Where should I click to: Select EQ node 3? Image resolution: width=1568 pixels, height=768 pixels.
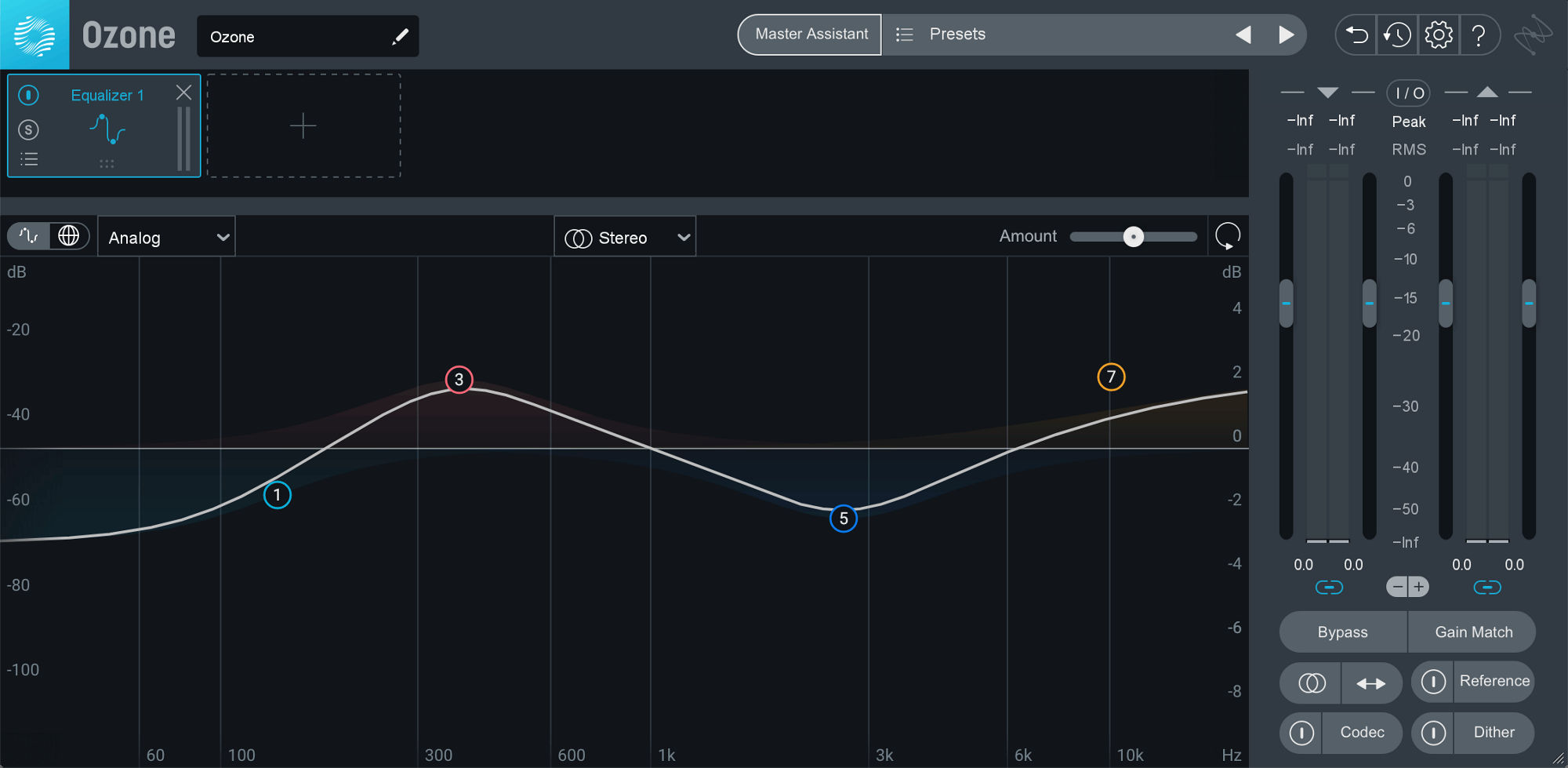pos(459,380)
